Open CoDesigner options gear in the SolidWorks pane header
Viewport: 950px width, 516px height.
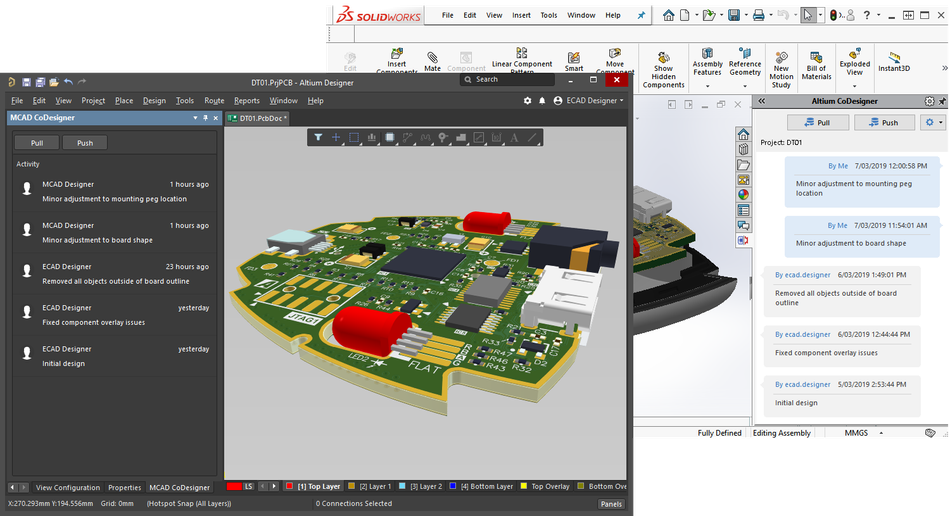[x=929, y=101]
